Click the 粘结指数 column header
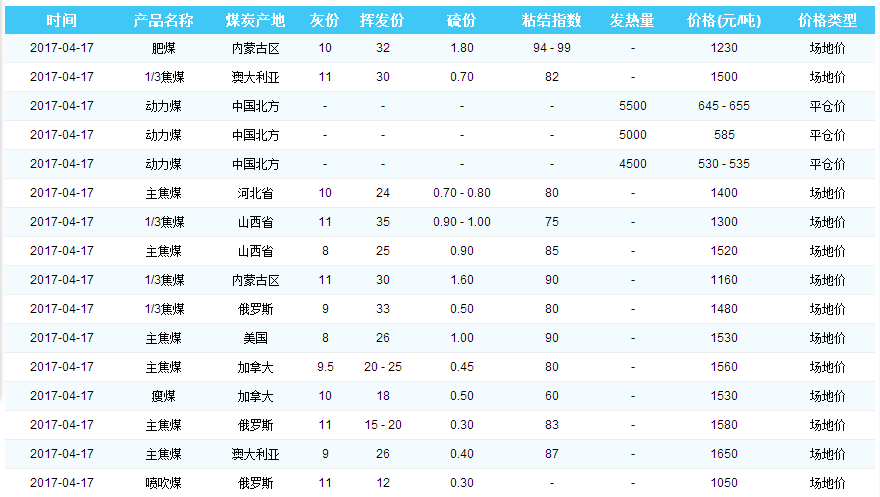The width and height of the screenshot is (880, 497). click(x=551, y=21)
